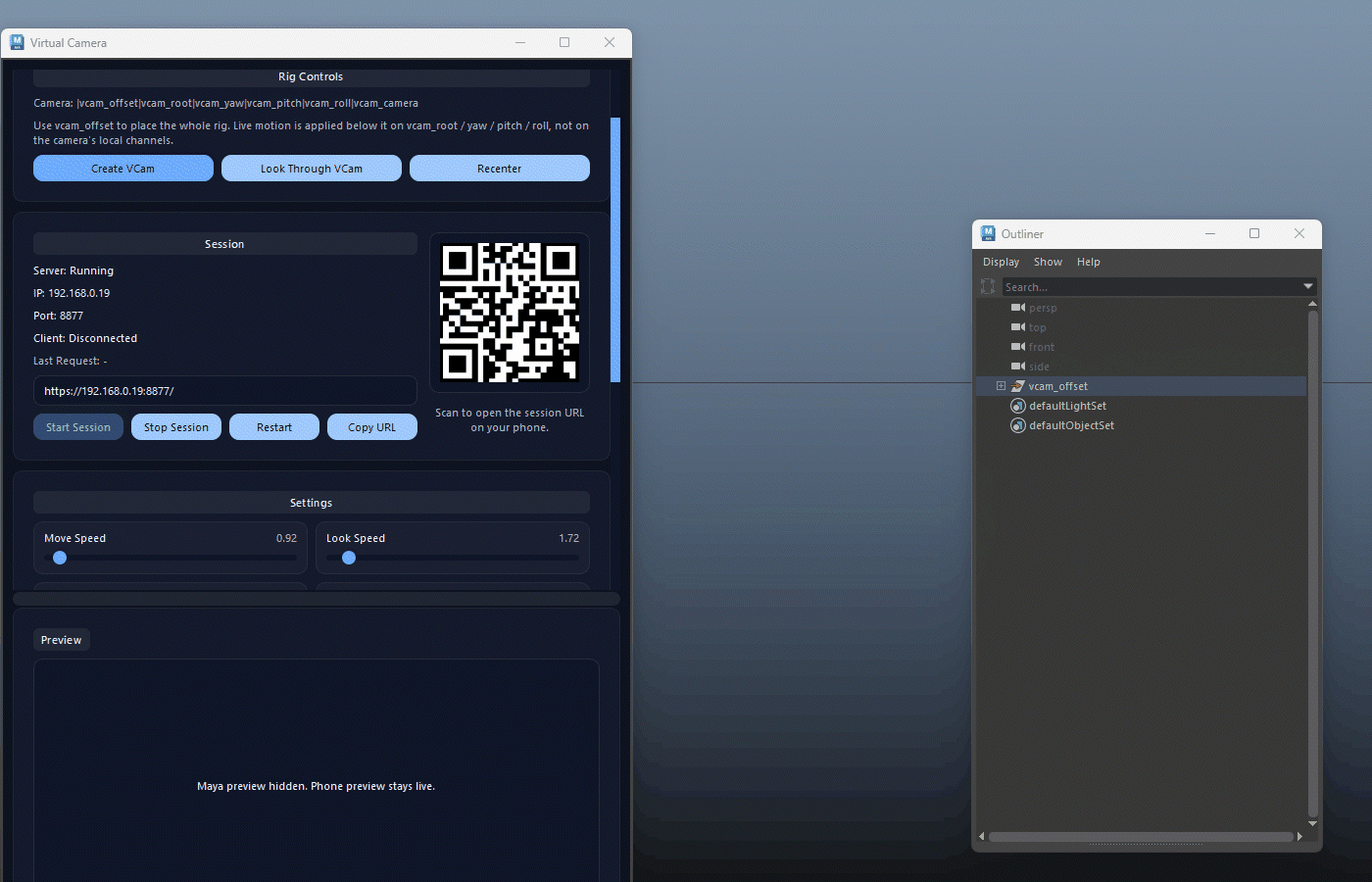Image resolution: width=1372 pixels, height=882 pixels.
Task: Click the Recenter button
Action: click(500, 169)
